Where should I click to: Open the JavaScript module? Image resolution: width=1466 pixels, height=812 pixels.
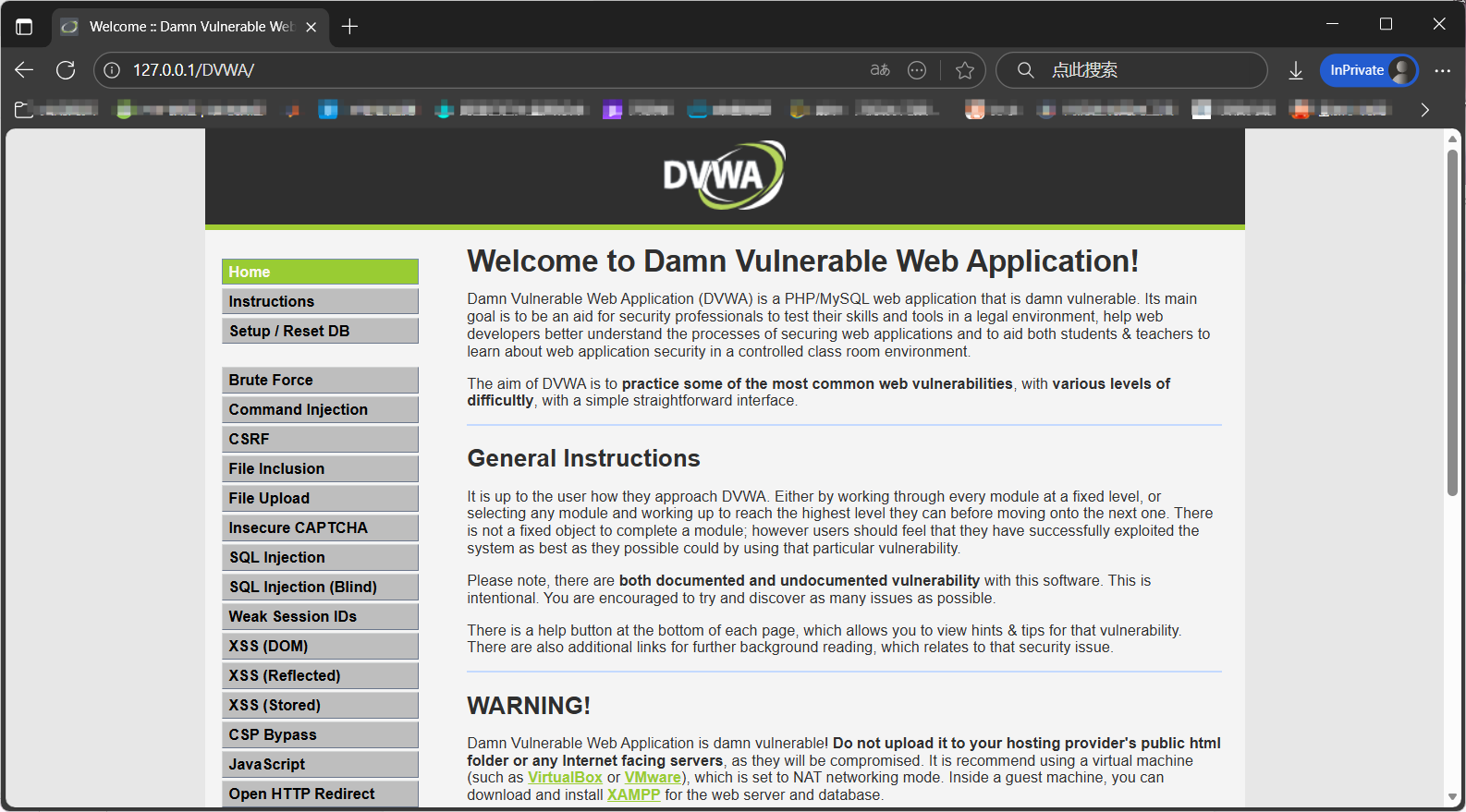320,764
